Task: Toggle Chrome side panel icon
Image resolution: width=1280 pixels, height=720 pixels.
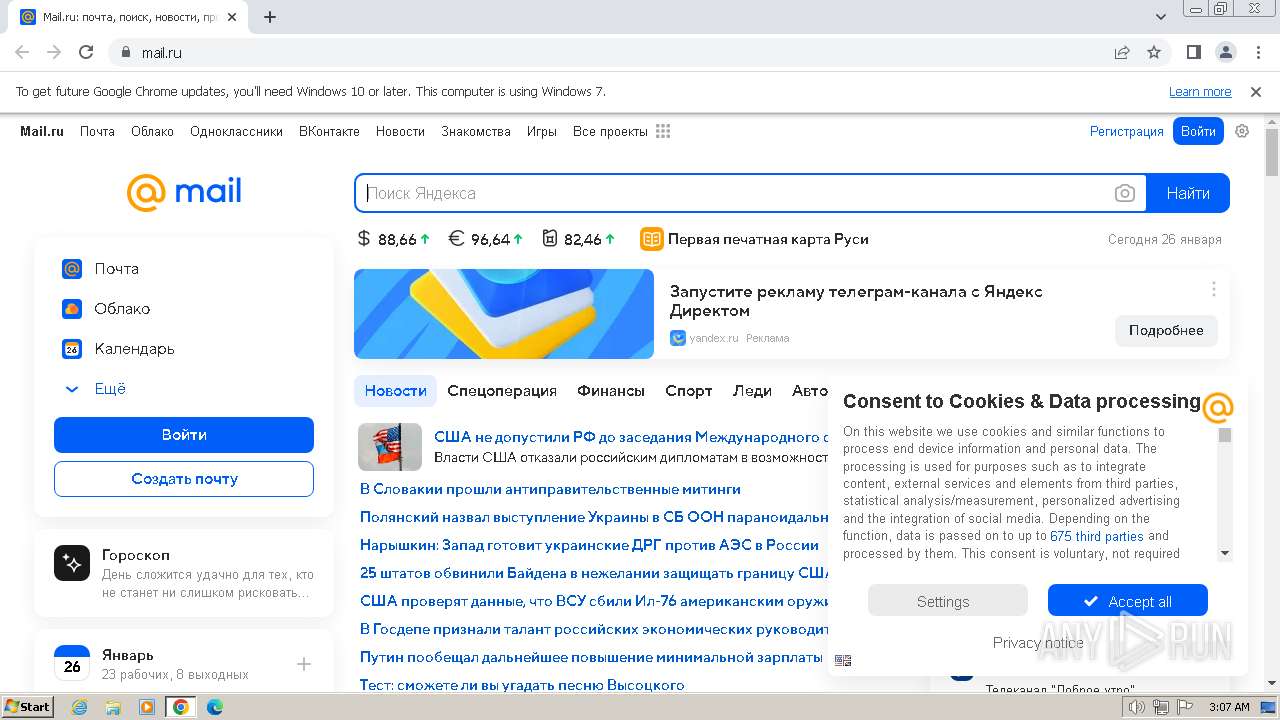Action: 1194,52
